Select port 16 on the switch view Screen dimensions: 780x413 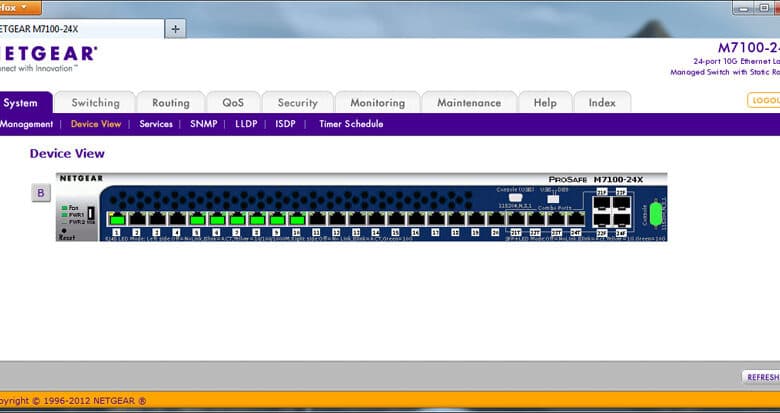[416, 218]
